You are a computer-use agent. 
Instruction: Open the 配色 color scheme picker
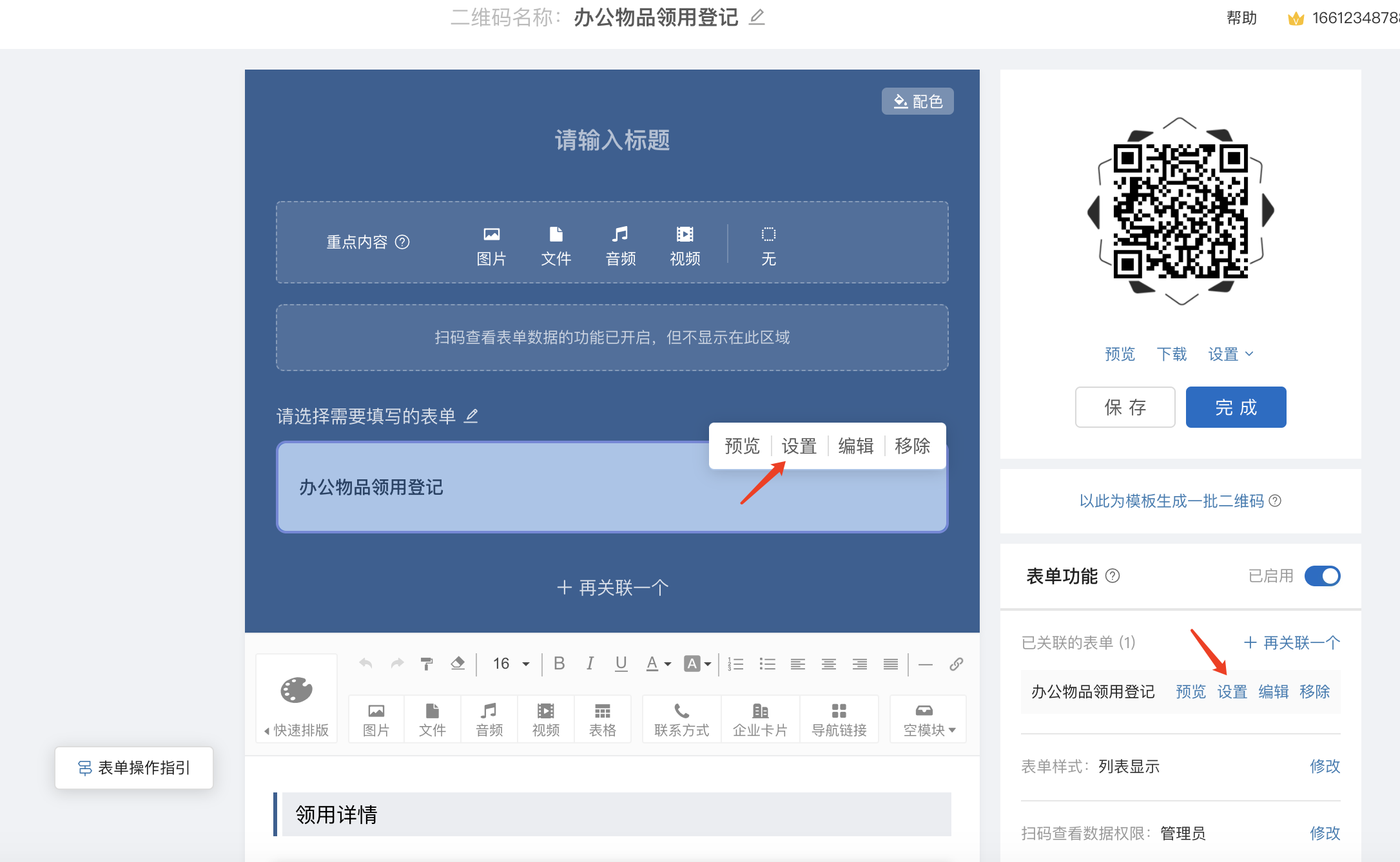(x=918, y=101)
